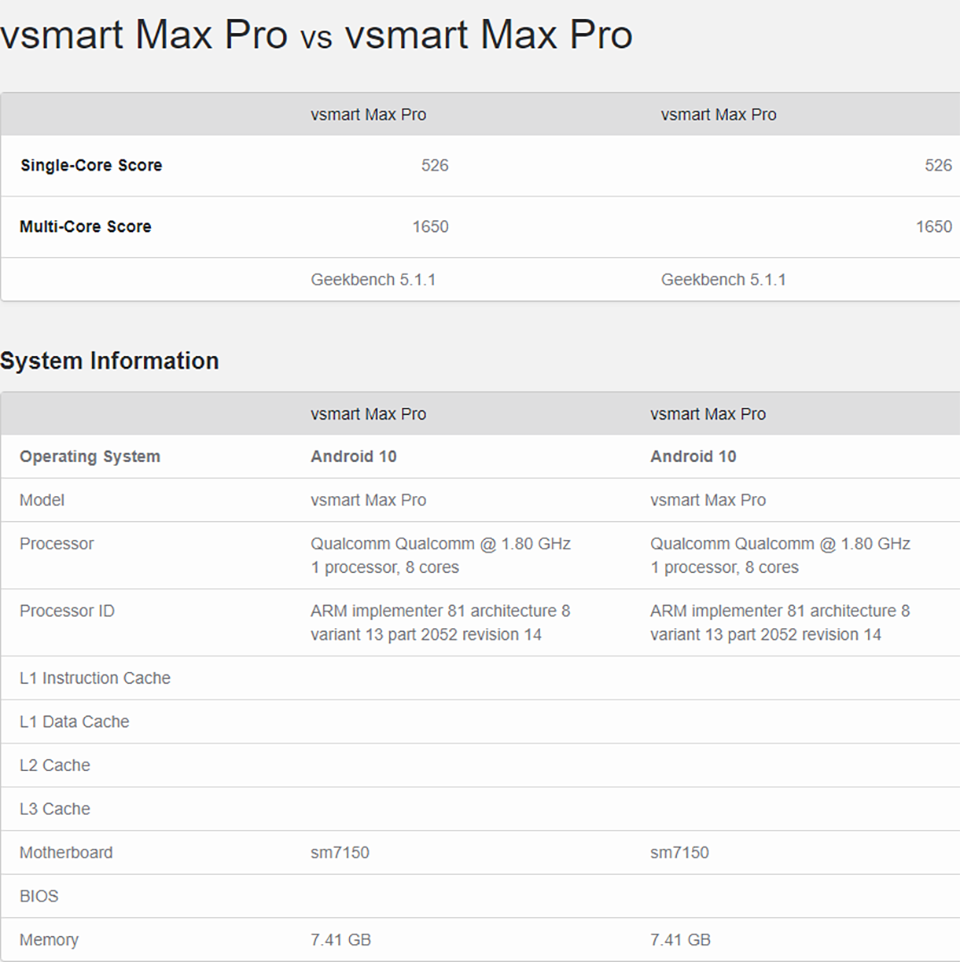Click the BIOS row label
The height and width of the screenshot is (962, 960).
pyautogui.click(x=39, y=896)
